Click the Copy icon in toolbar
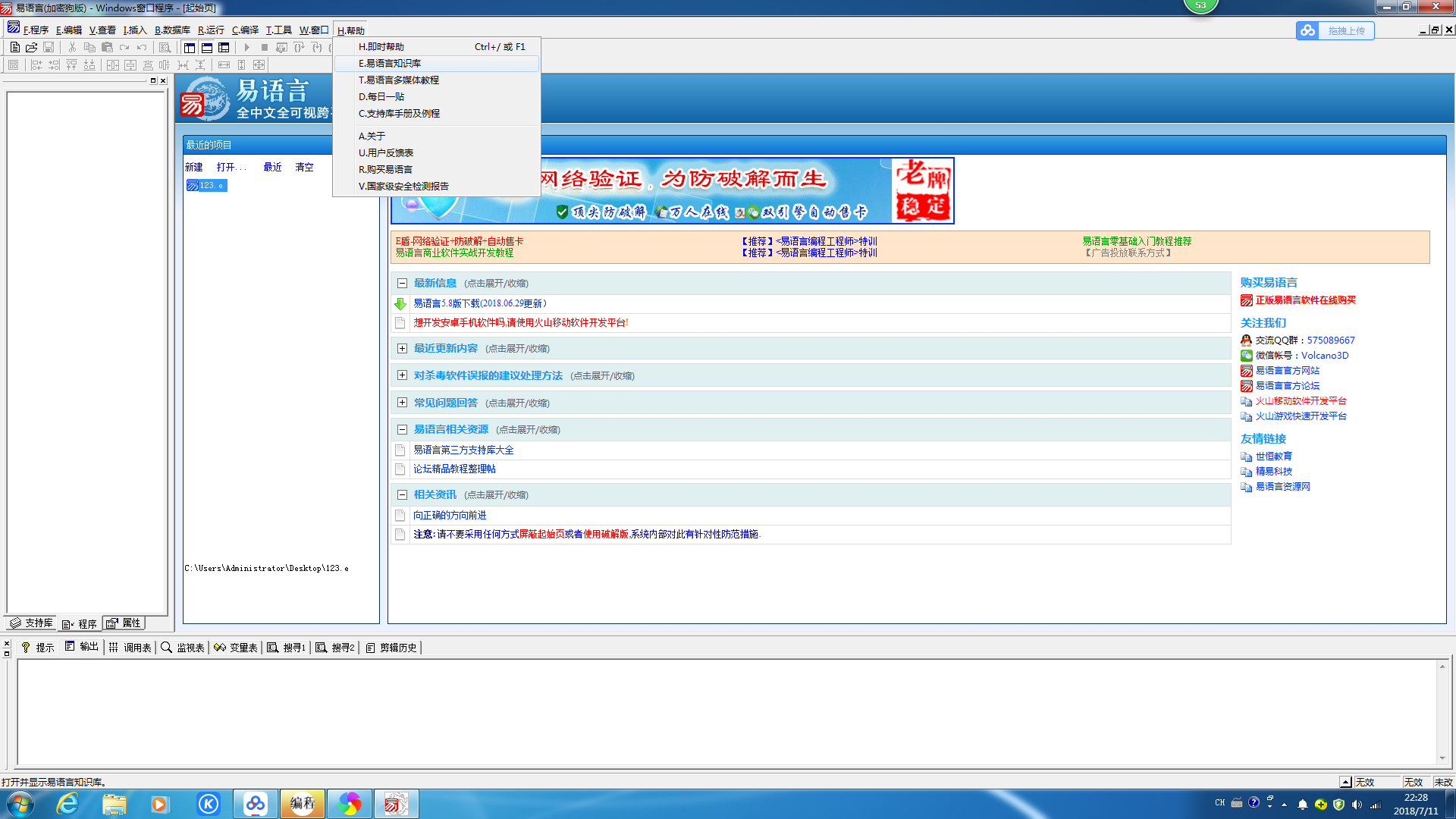1456x819 pixels. (89, 47)
